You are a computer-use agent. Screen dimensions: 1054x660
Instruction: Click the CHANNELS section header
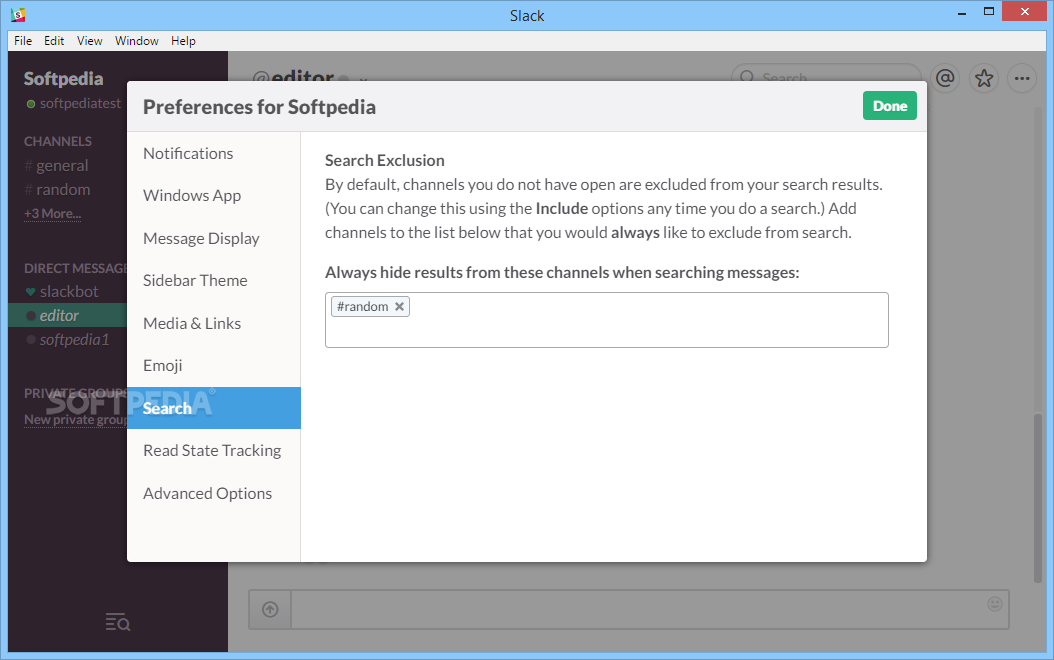point(58,141)
